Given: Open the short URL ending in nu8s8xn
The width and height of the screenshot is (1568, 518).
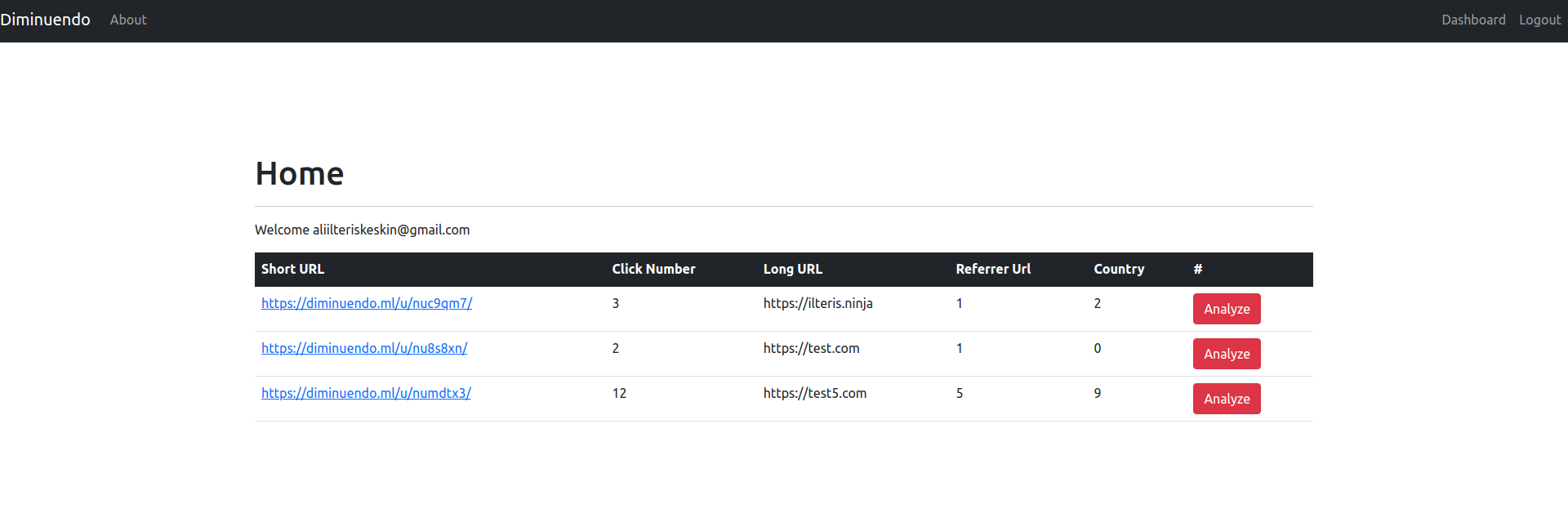Looking at the screenshot, I should pyautogui.click(x=364, y=348).
